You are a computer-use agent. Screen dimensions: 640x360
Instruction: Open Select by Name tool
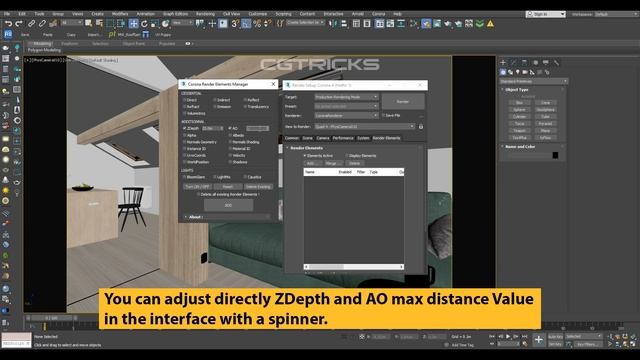tap(99, 24)
